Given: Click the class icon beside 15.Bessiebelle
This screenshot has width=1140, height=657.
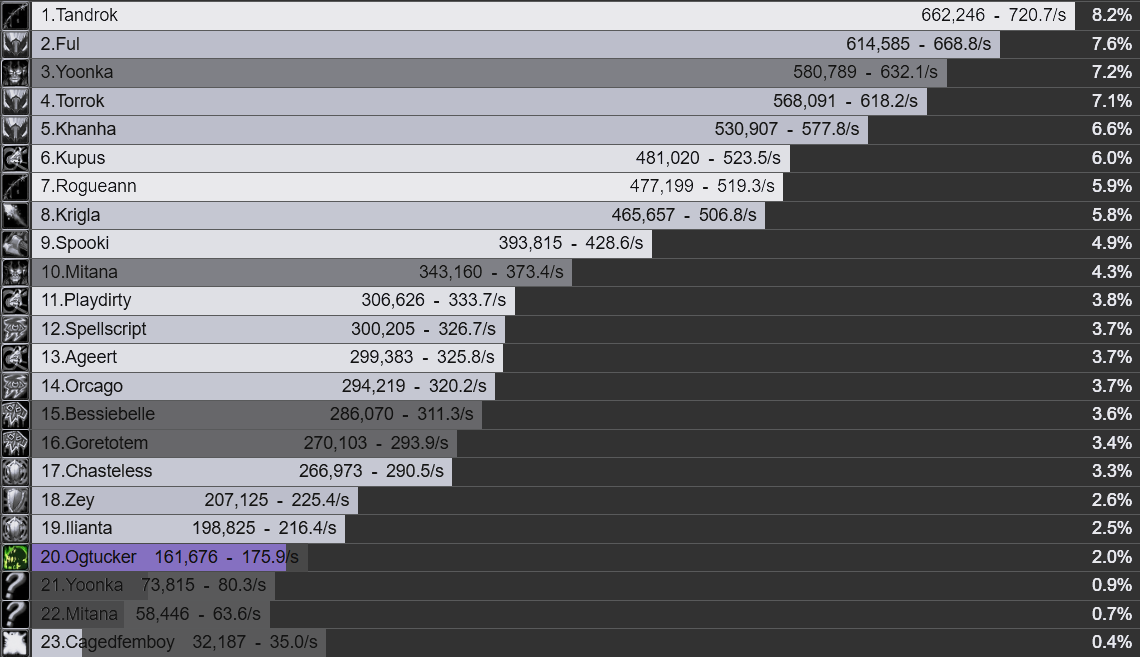Looking at the screenshot, I should pyautogui.click(x=15, y=415).
